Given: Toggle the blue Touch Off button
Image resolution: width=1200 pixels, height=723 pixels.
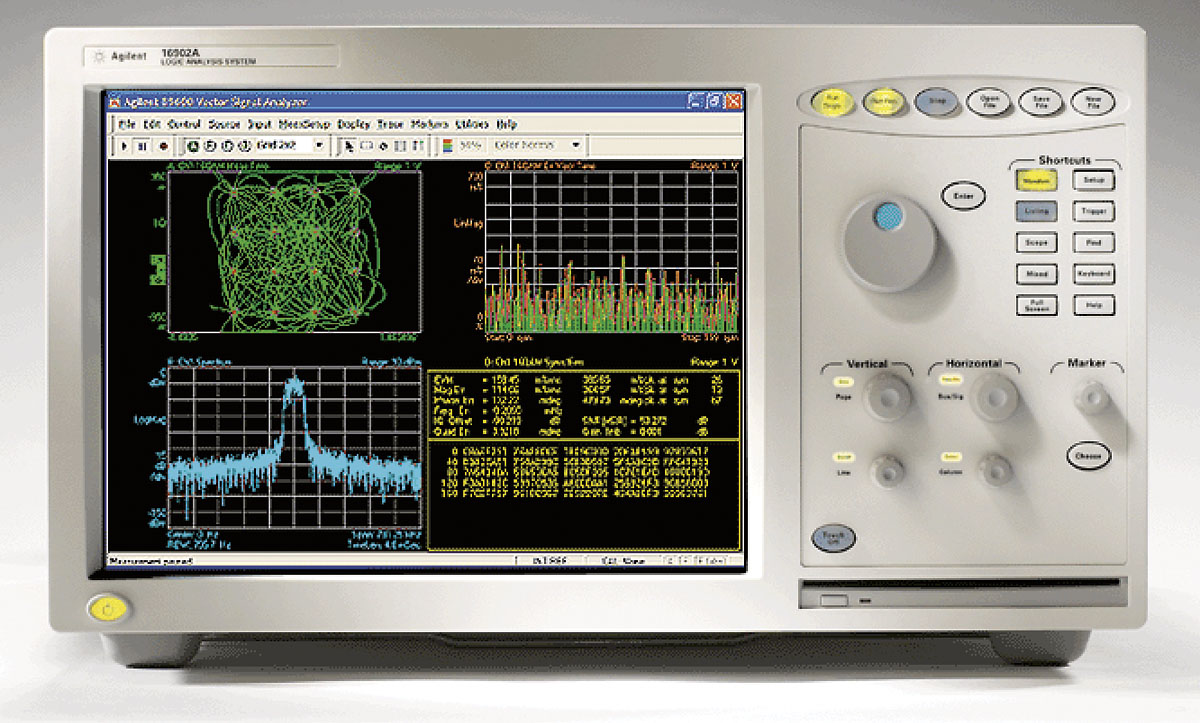Looking at the screenshot, I should pyautogui.click(x=833, y=537).
